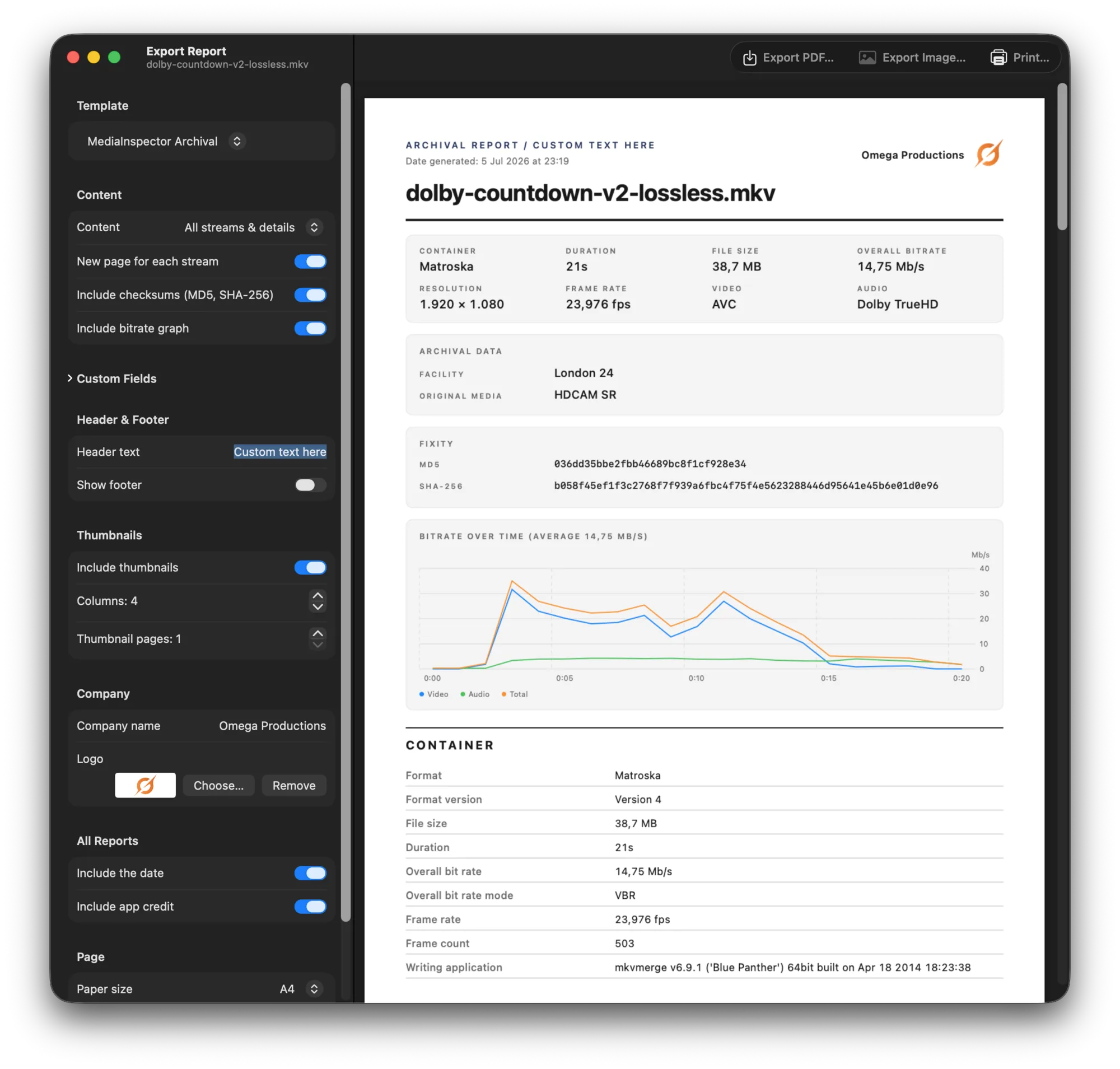Click the 'London 24' facility value

point(584,373)
